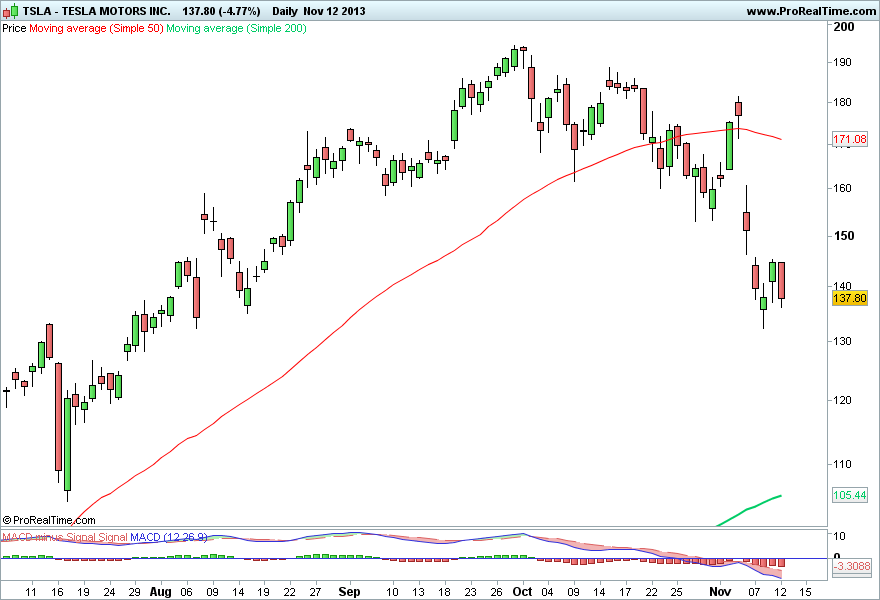Click the 190 price axis label
This screenshot has height=600, width=880.
(841, 62)
